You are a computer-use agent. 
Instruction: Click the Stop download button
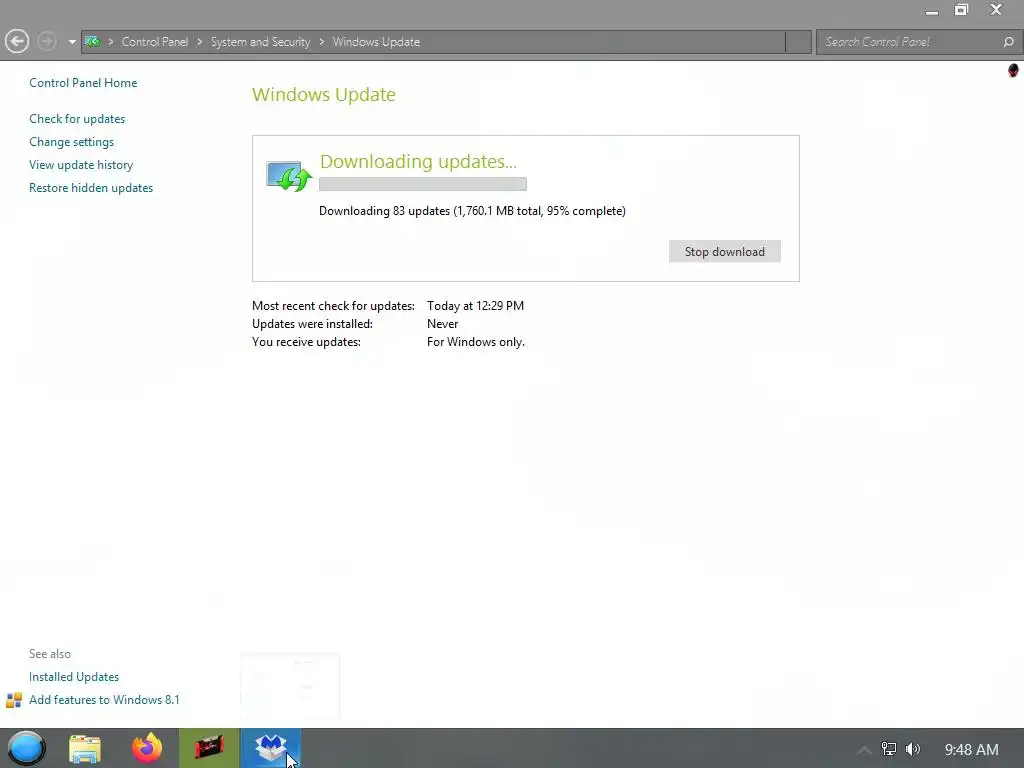click(x=724, y=251)
